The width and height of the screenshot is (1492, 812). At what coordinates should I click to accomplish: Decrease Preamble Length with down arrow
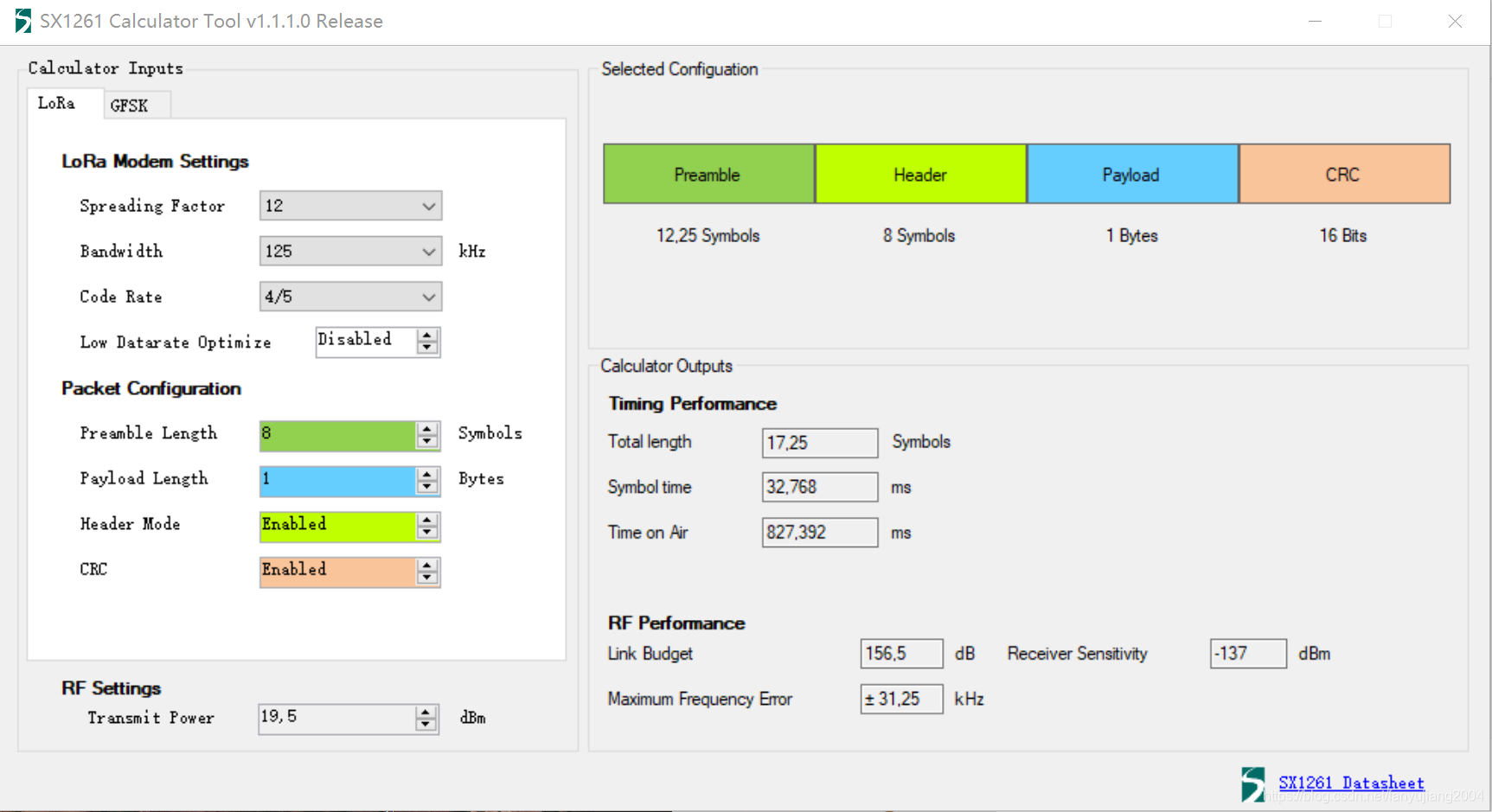tap(427, 443)
